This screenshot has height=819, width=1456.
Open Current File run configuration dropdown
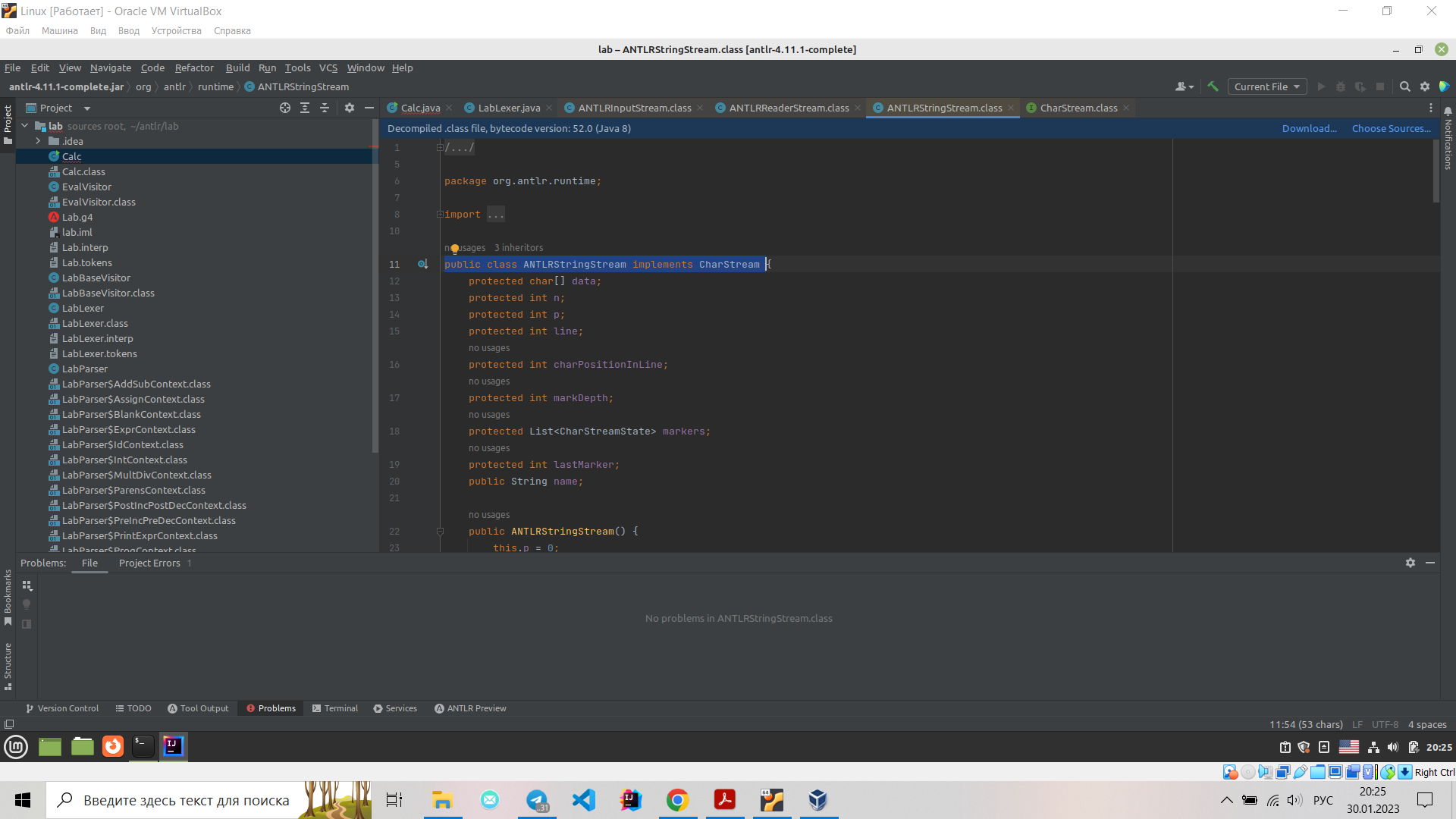(x=1267, y=86)
